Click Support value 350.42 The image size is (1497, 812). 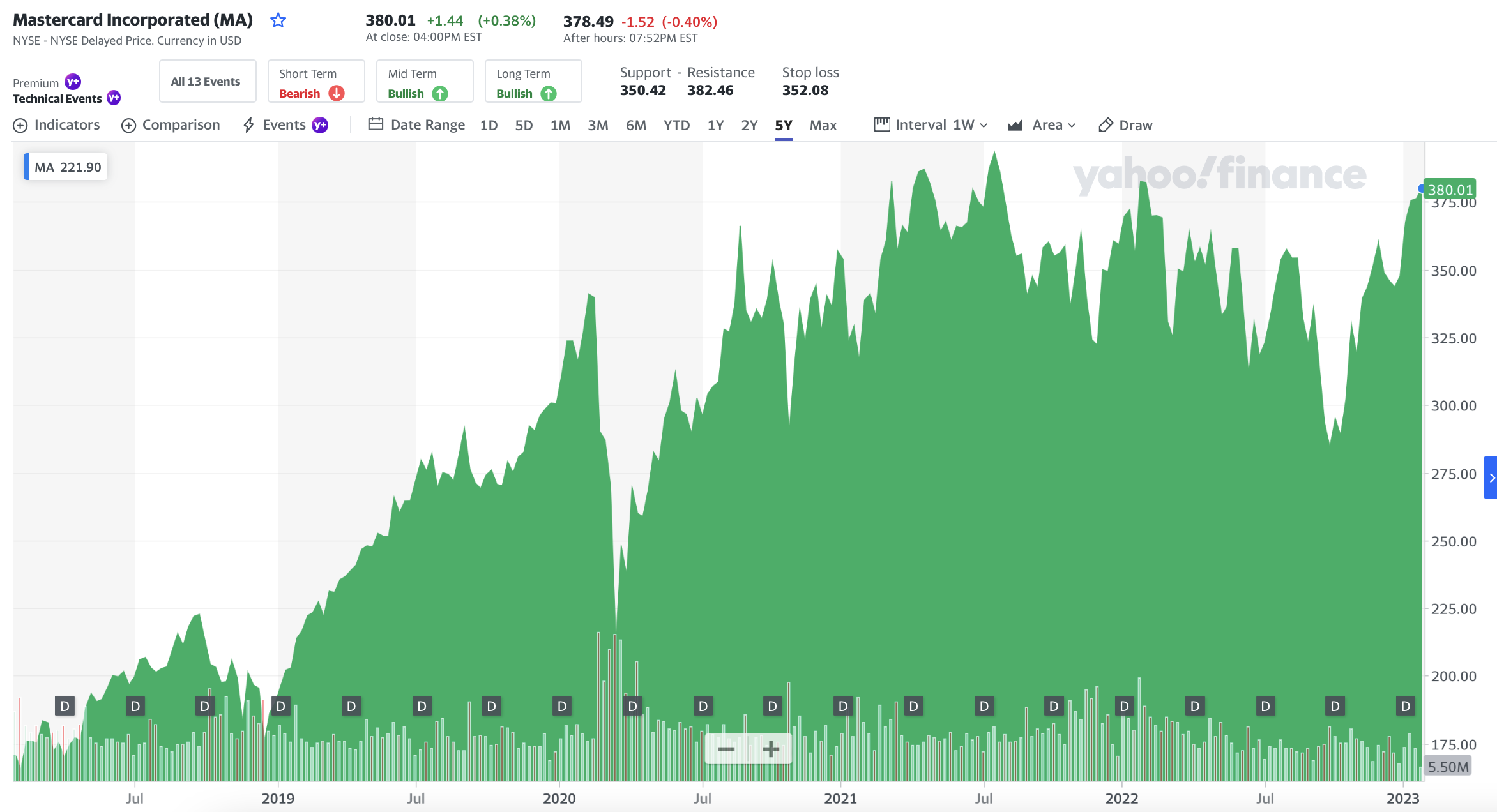point(642,91)
